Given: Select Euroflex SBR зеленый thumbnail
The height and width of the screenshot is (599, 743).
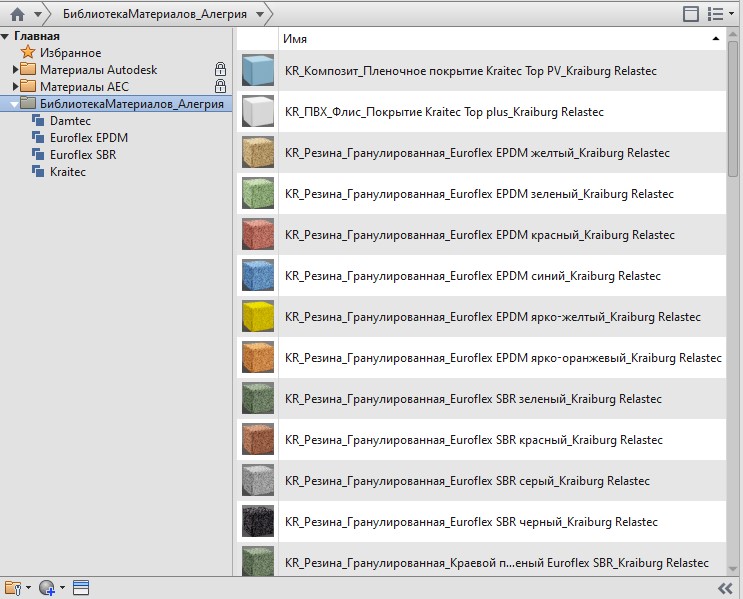Looking at the screenshot, I should [258, 399].
